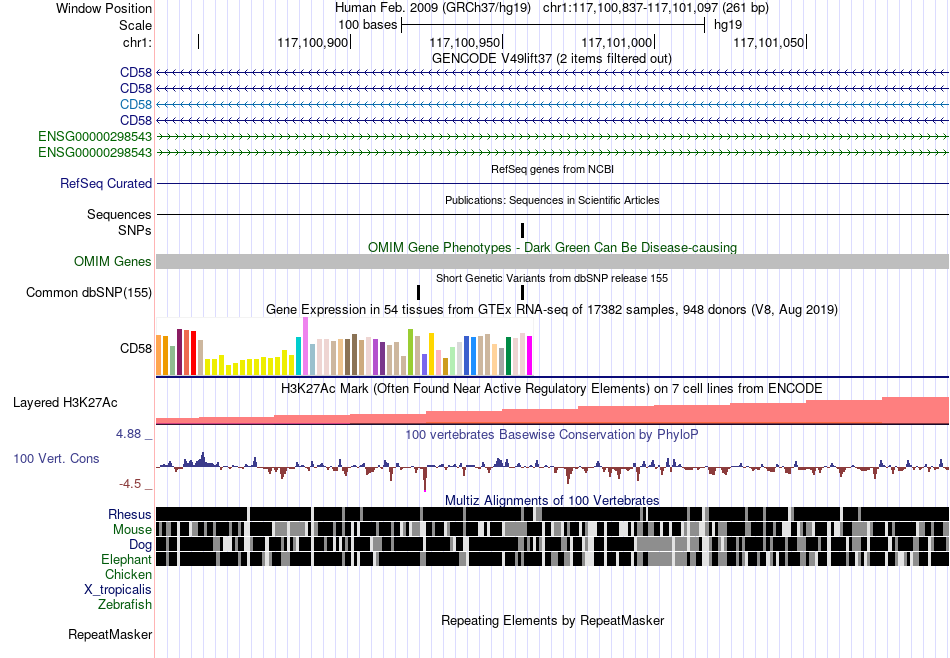Click the SNPs track marker
Viewport: 950px width, 658px height.
point(522,230)
